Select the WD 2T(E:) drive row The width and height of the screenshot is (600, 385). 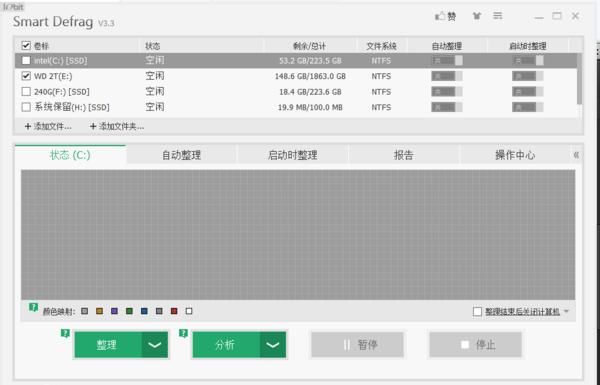tap(296, 76)
